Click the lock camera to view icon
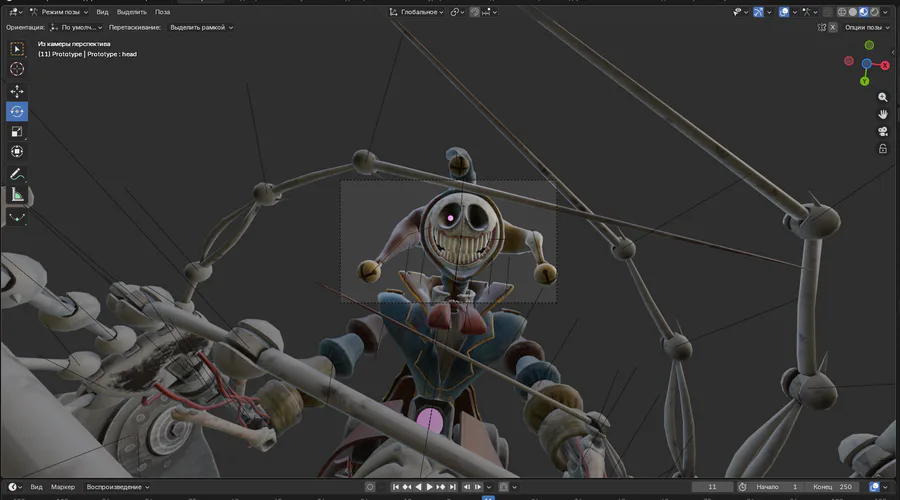This screenshot has height=500, width=900. tap(883, 149)
